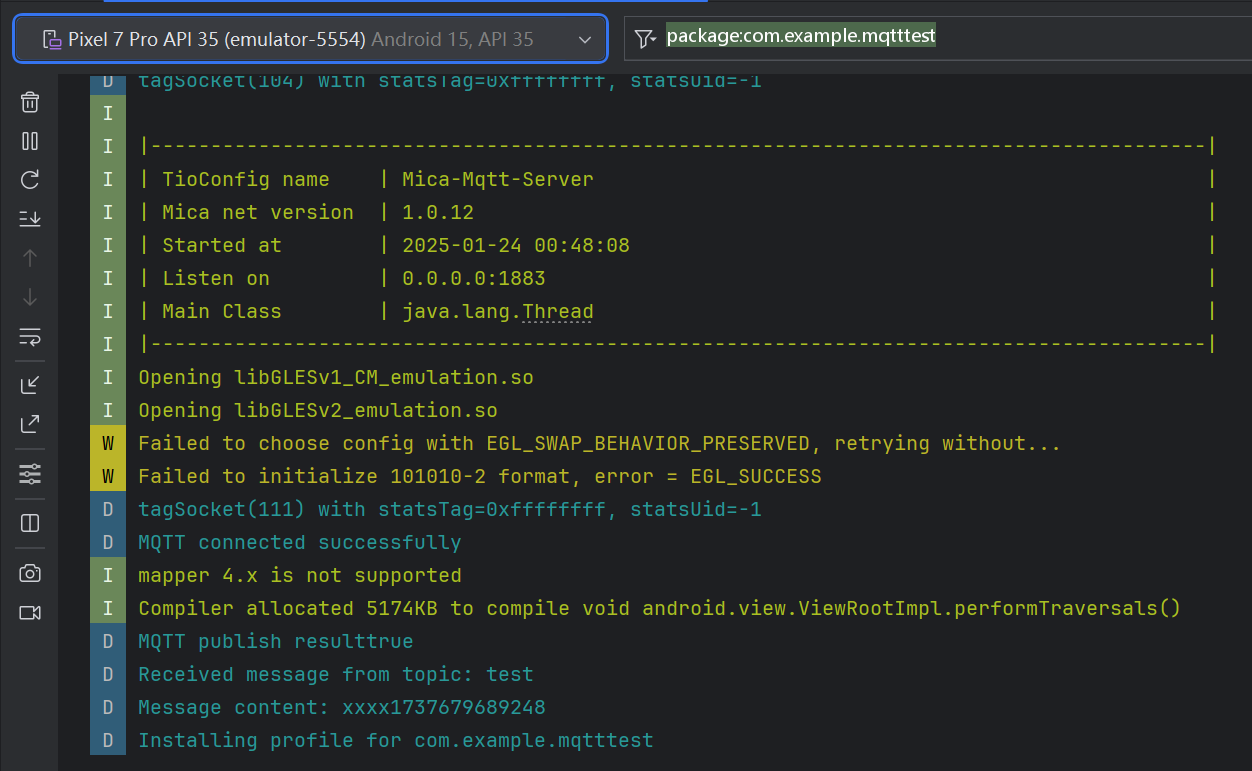Screen dimensions: 1252x771
Task: Jump to previous occurrence with the up arrow
Action: [30, 258]
